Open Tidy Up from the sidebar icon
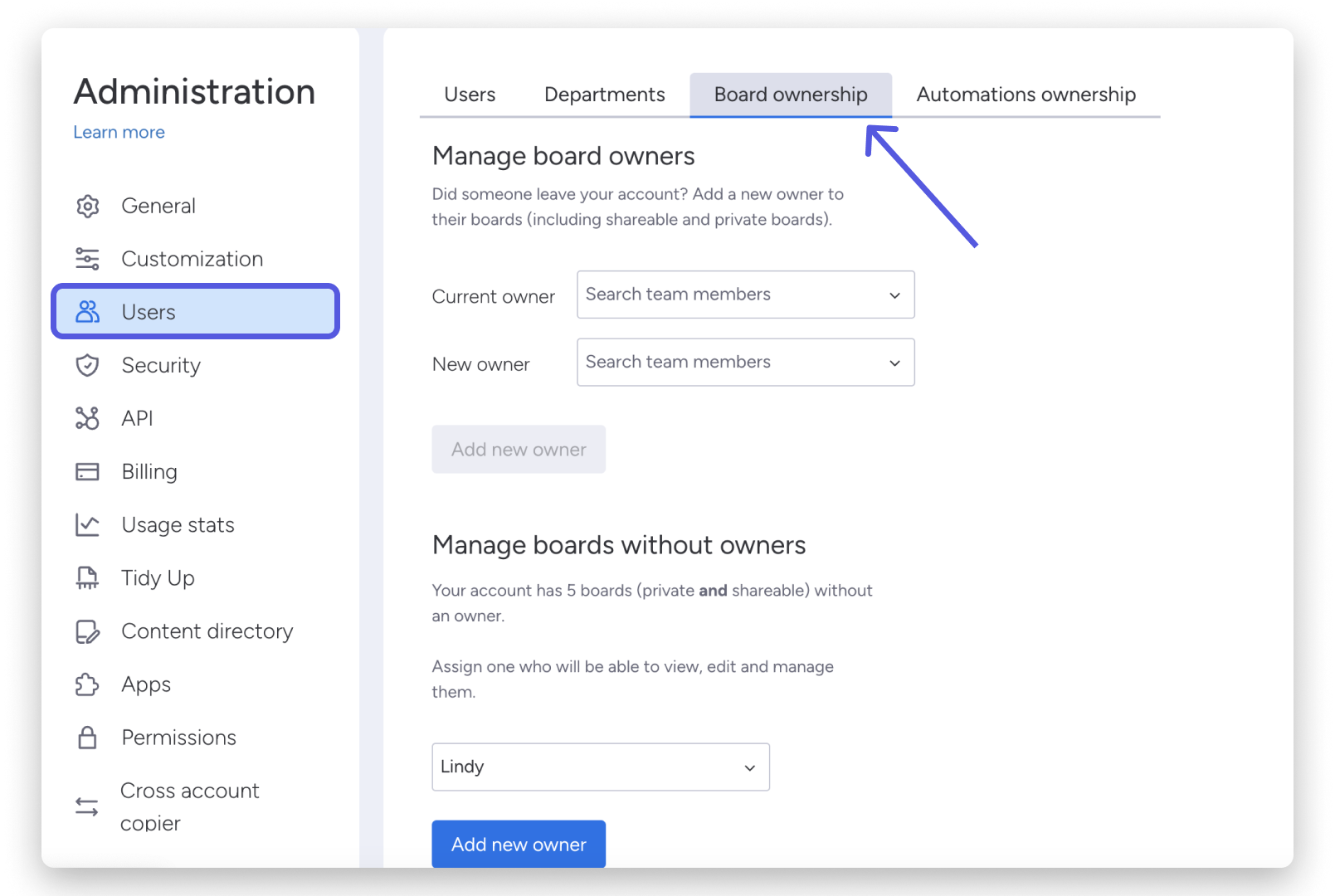 (x=87, y=577)
